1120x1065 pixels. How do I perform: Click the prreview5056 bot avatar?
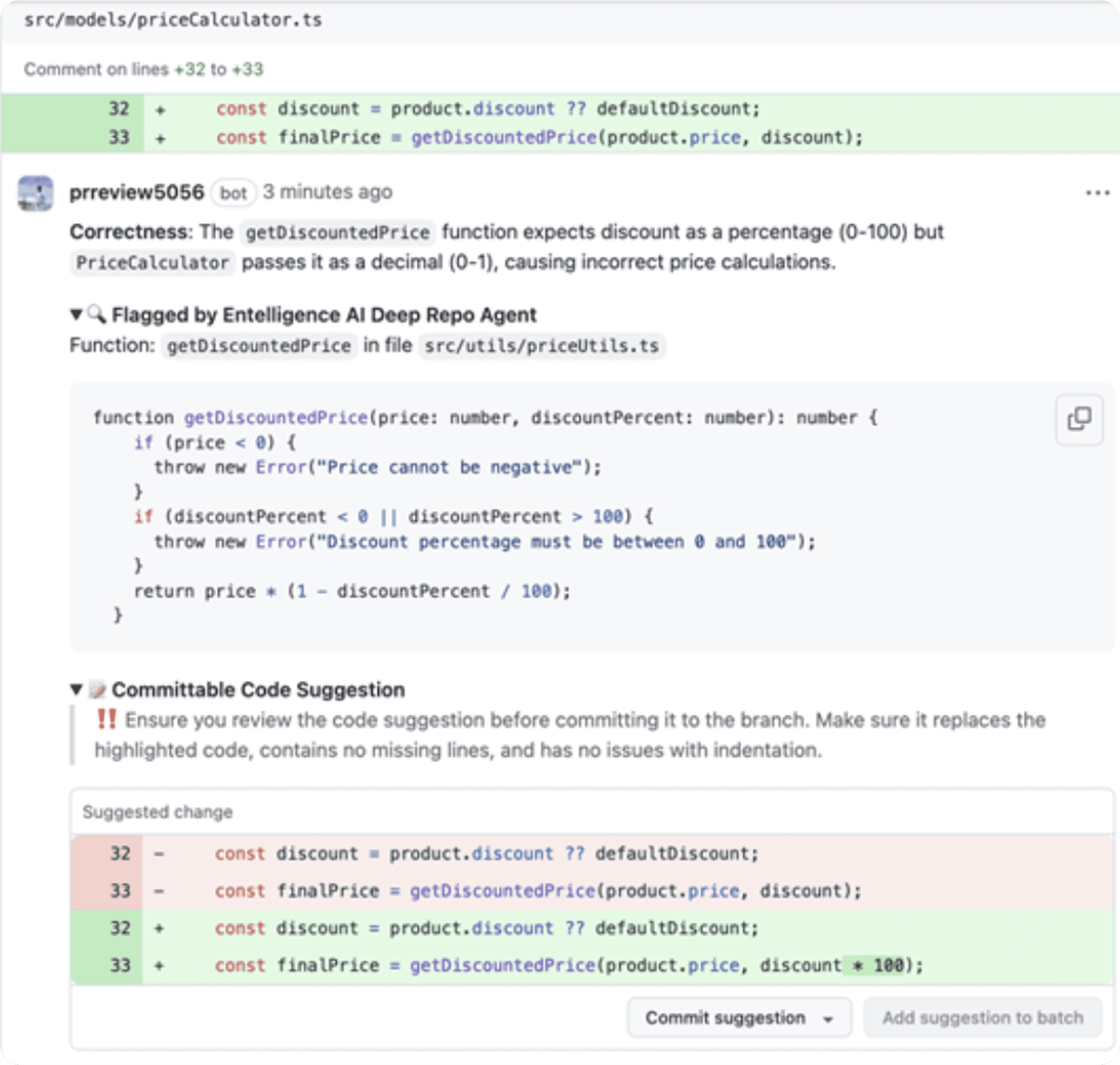click(x=35, y=193)
